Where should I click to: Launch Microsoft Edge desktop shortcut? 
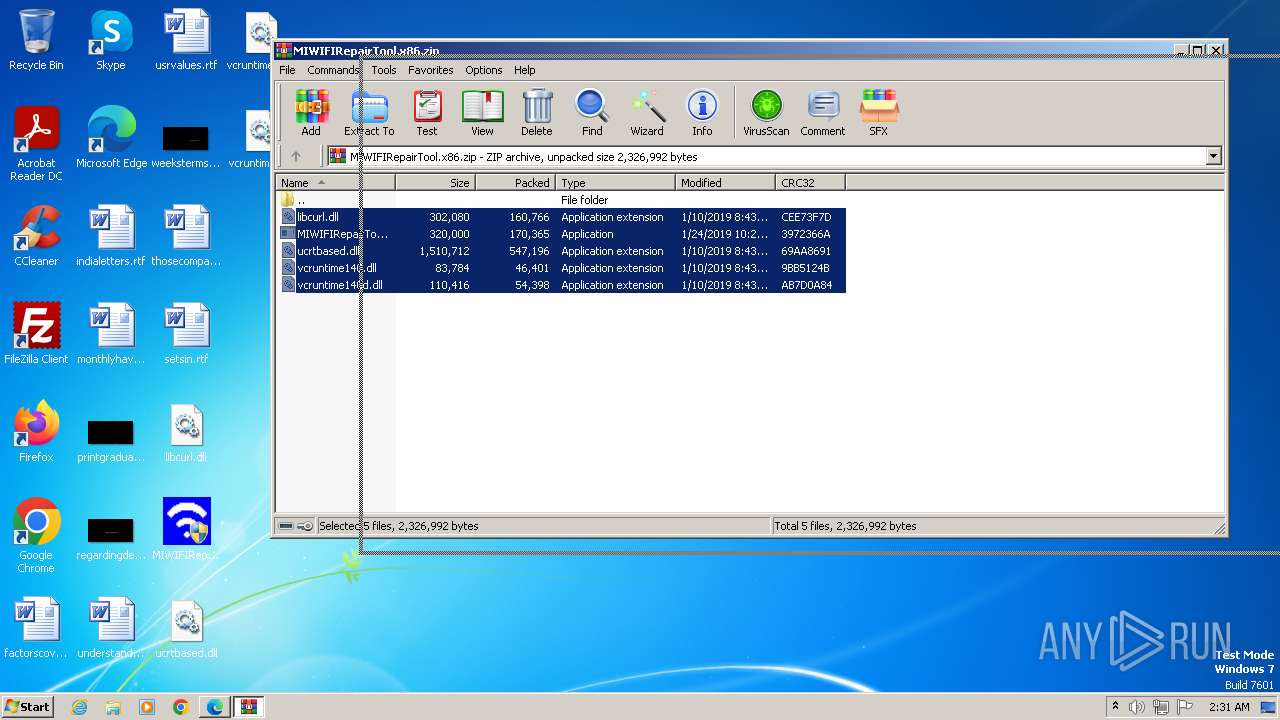(111, 138)
